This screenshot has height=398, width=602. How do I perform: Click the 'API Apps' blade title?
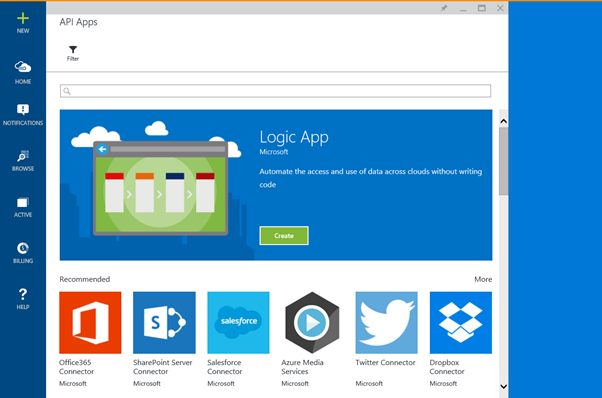(x=78, y=22)
